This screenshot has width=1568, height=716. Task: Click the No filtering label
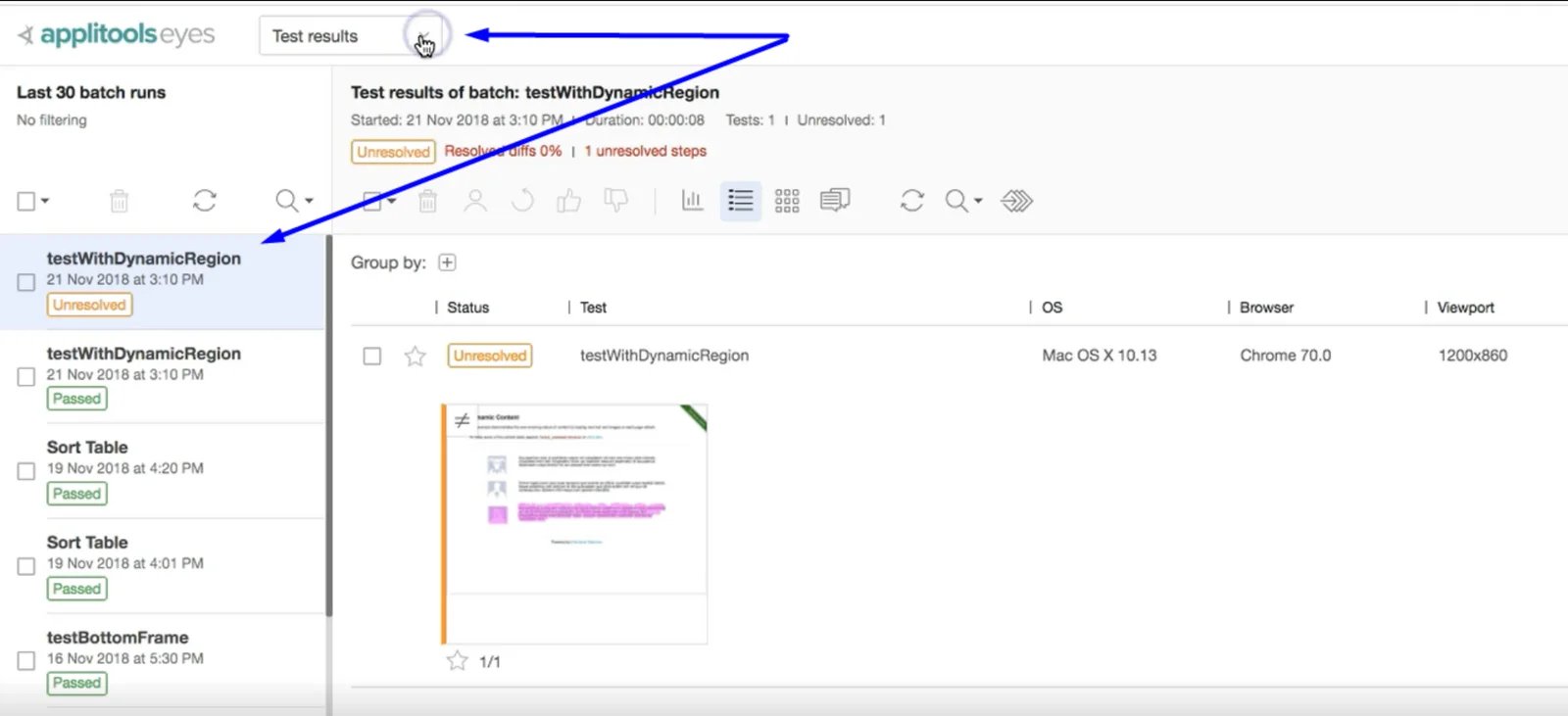(52, 120)
